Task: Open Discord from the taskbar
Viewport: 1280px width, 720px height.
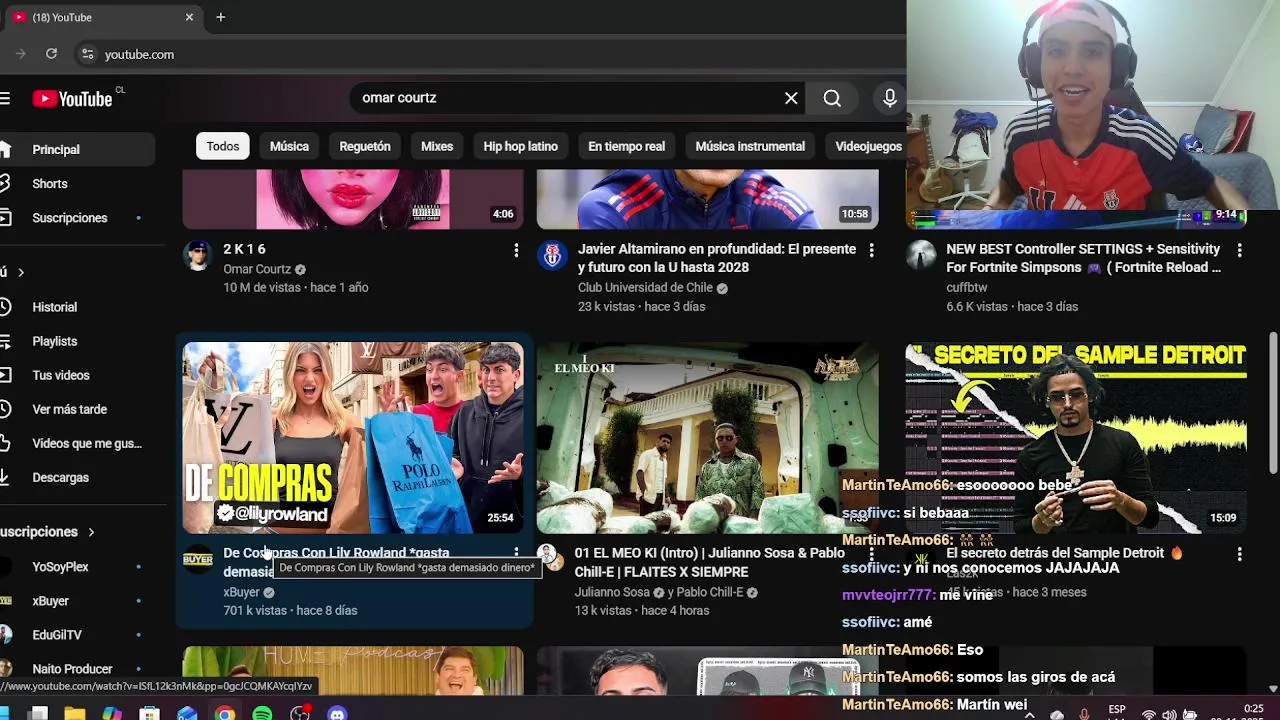Action: click(337, 713)
